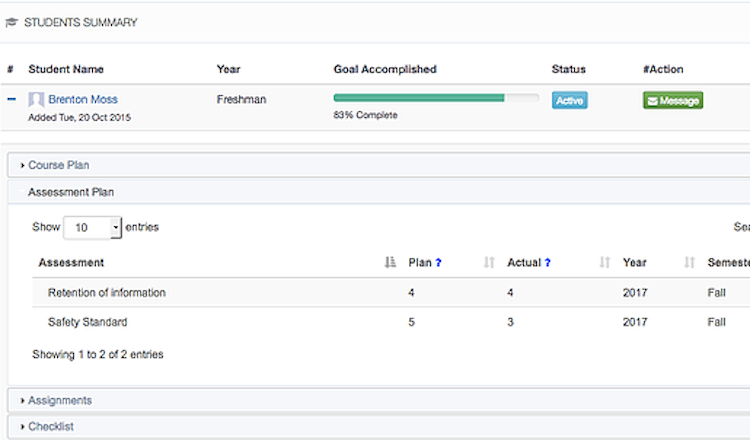
Task: Open Brenton Moss student profile link
Action: tap(83, 100)
